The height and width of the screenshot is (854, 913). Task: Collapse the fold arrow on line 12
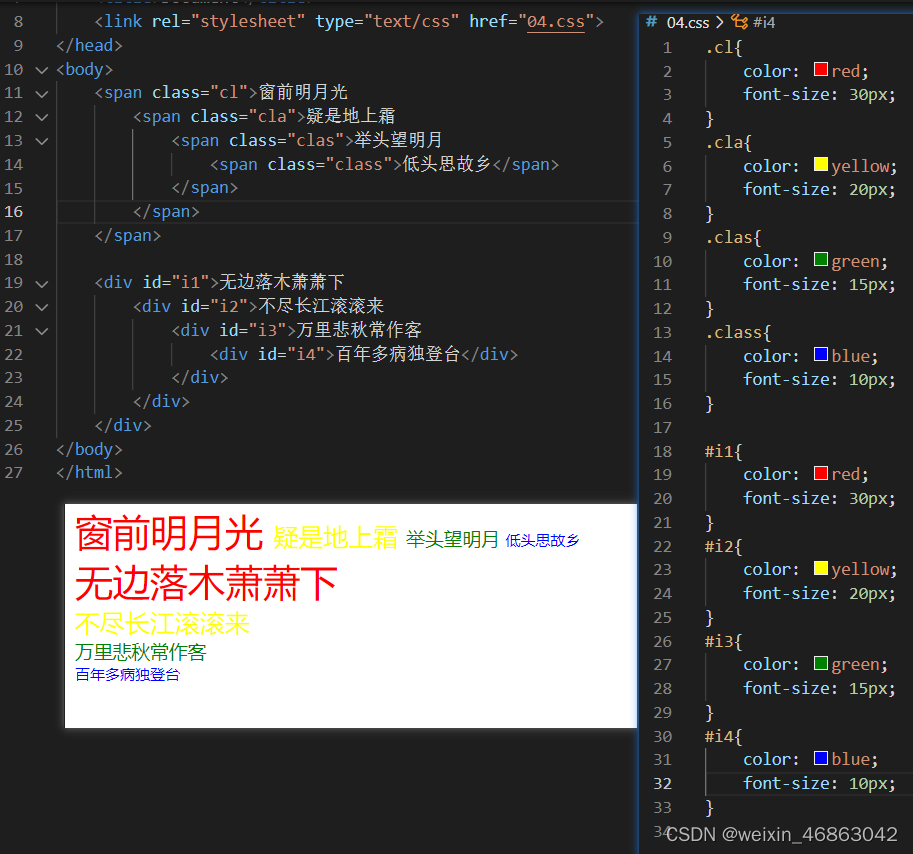(x=41, y=117)
